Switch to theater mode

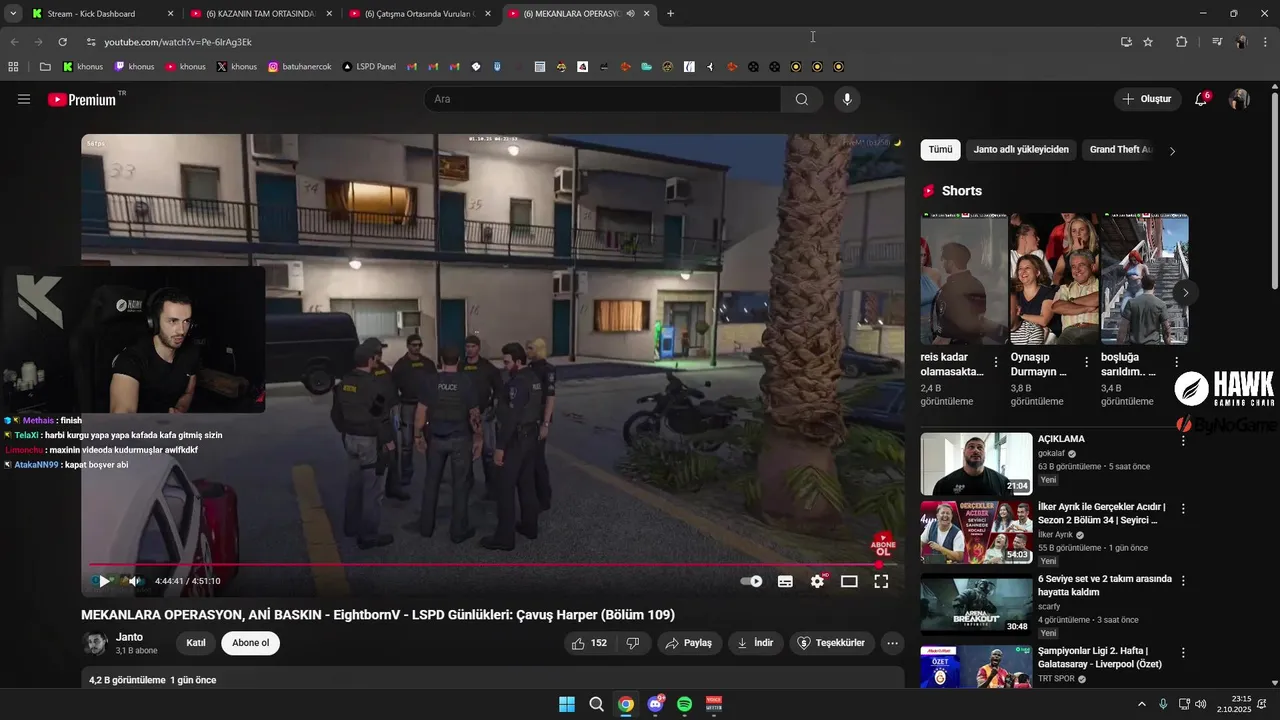click(x=849, y=581)
